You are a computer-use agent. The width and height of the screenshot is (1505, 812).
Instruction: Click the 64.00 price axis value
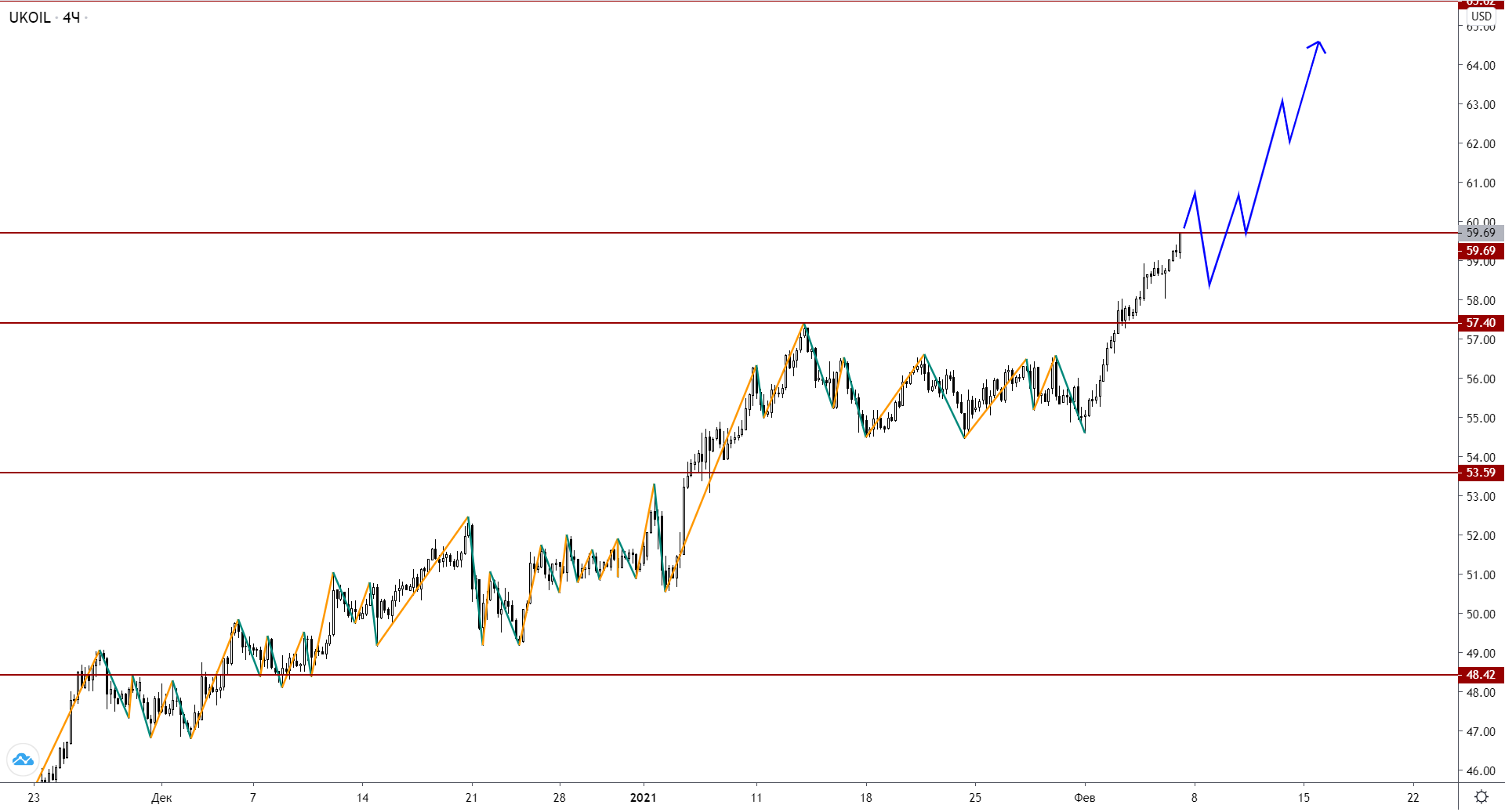point(1481,66)
